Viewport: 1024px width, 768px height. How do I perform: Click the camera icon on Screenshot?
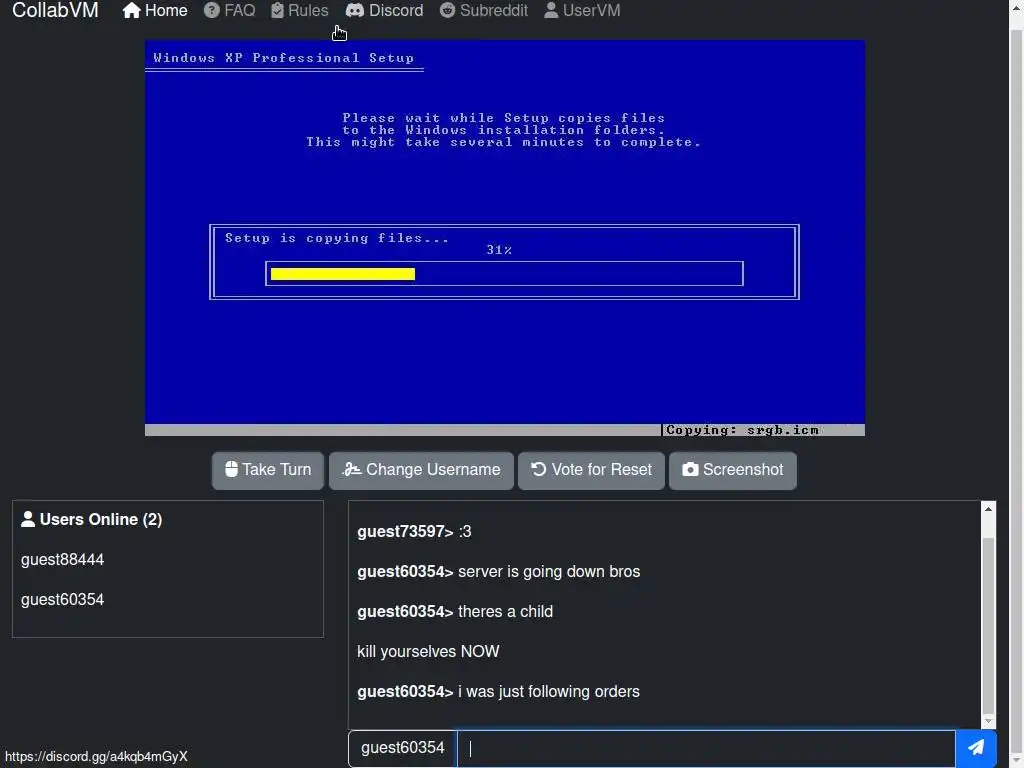pyautogui.click(x=690, y=470)
